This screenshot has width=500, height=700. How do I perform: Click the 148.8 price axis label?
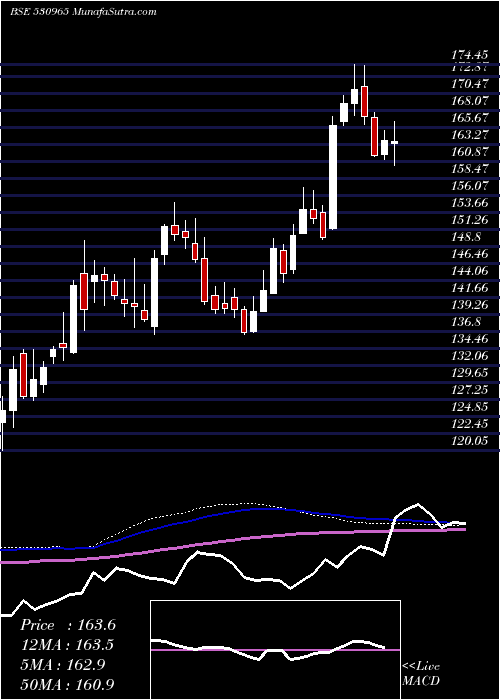point(466,237)
